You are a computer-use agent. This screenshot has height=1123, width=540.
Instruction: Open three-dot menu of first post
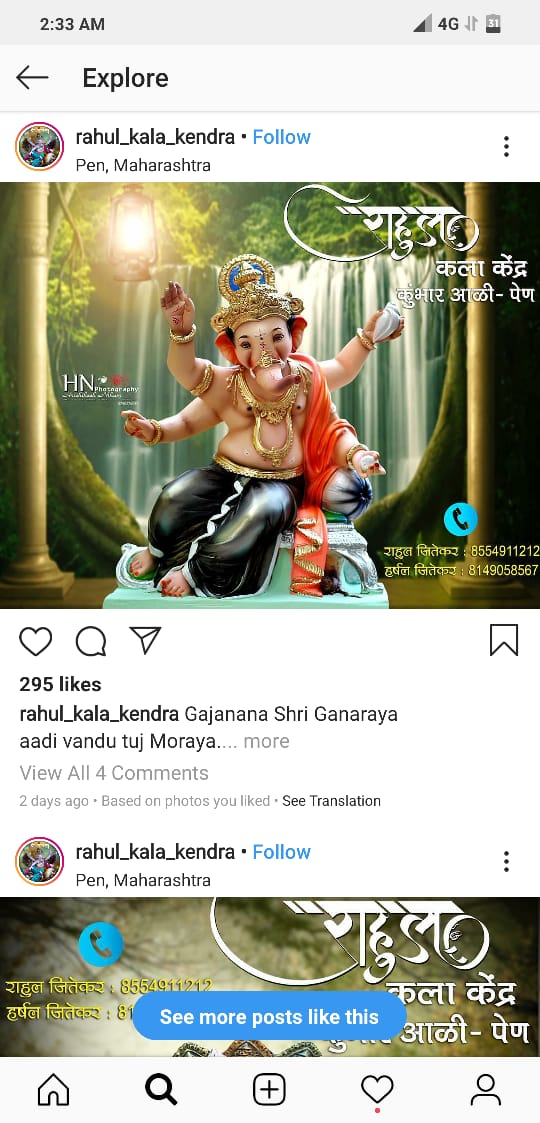coord(506,147)
